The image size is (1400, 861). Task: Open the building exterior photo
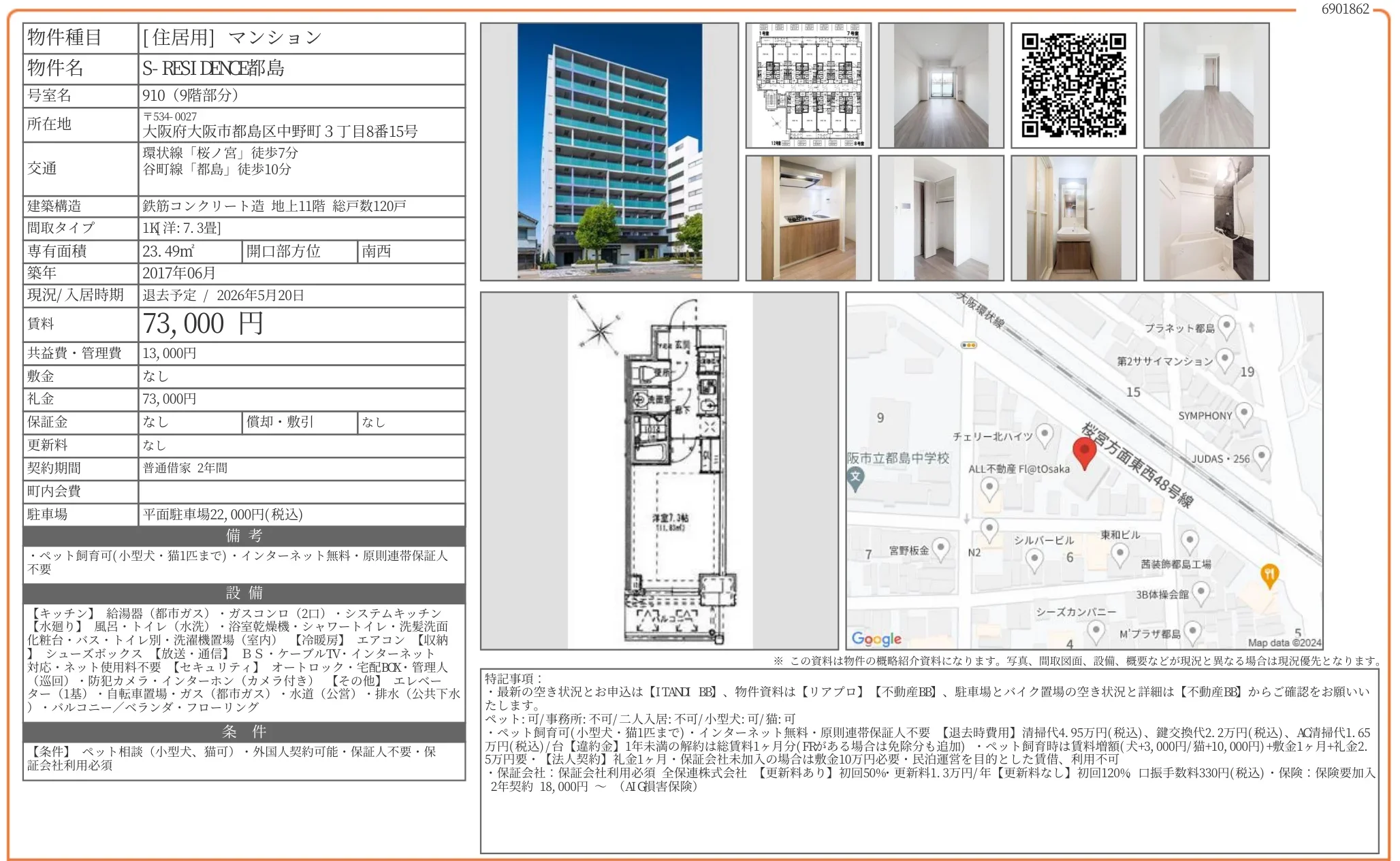point(609,153)
